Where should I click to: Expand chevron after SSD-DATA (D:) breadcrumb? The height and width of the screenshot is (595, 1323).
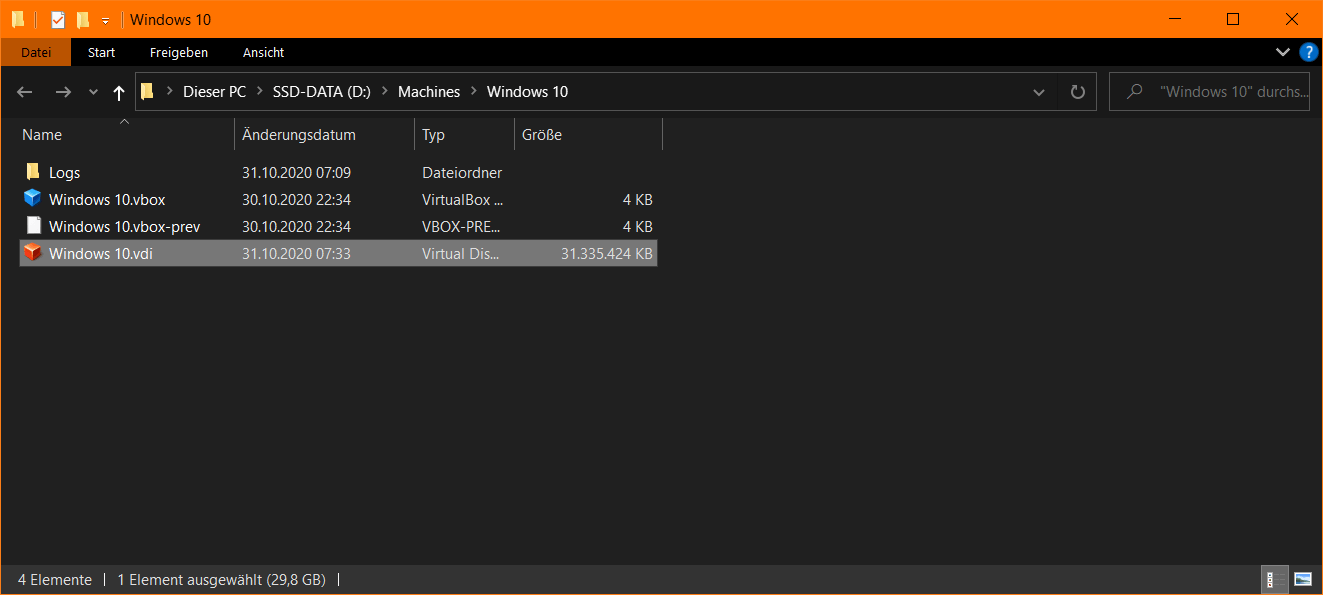coord(385,91)
